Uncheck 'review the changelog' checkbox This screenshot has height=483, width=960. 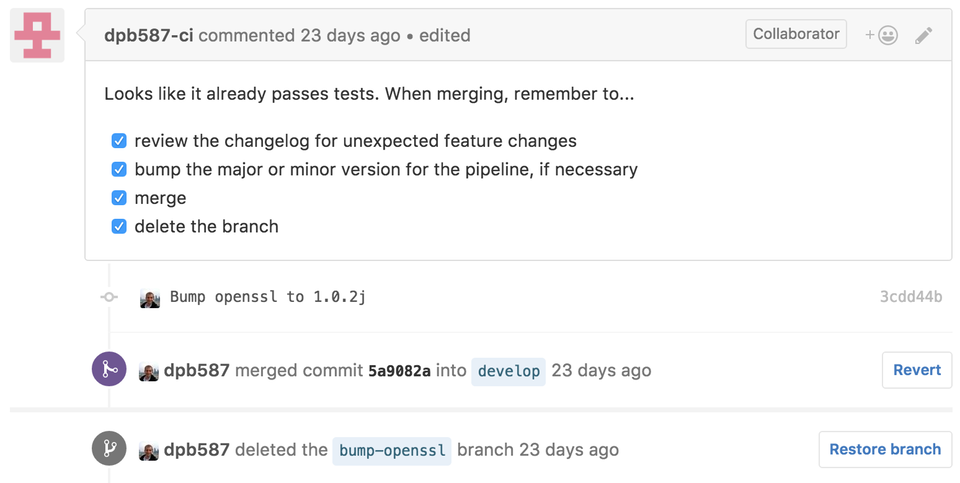[x=119, y=141]
